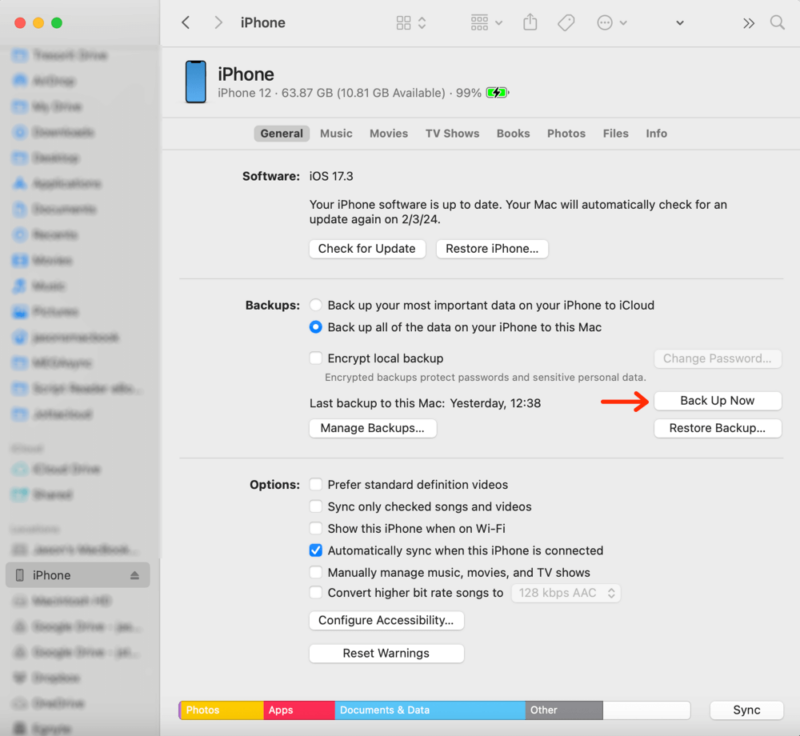Click the iPhone window title

(263, 23)
